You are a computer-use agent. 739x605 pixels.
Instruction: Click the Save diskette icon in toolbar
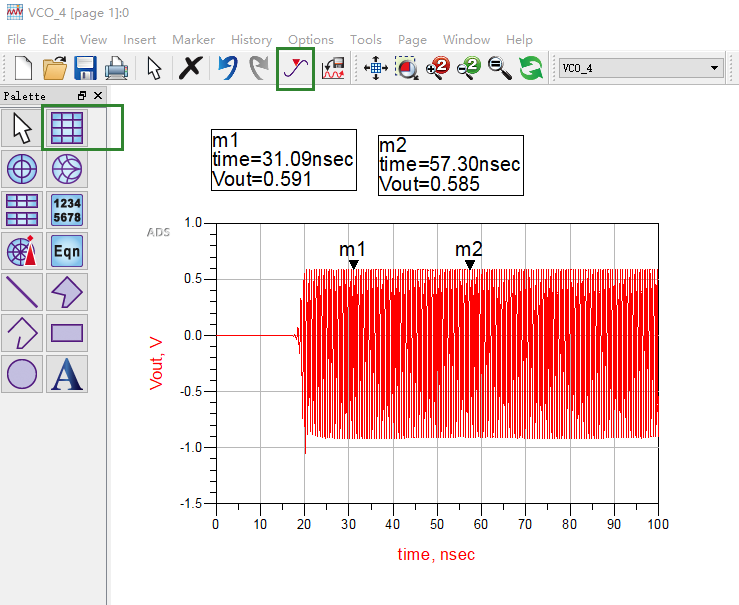pos(85,68)
